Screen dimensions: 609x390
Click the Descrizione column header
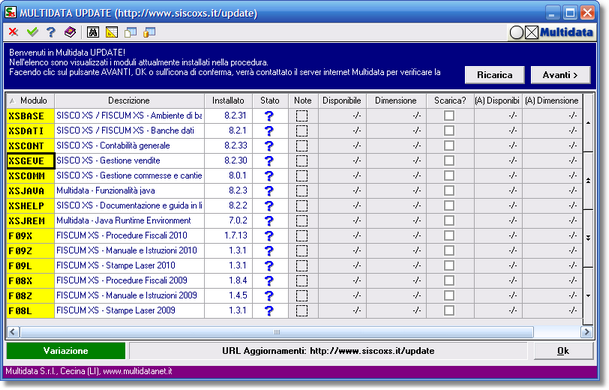tap(129, 101)
